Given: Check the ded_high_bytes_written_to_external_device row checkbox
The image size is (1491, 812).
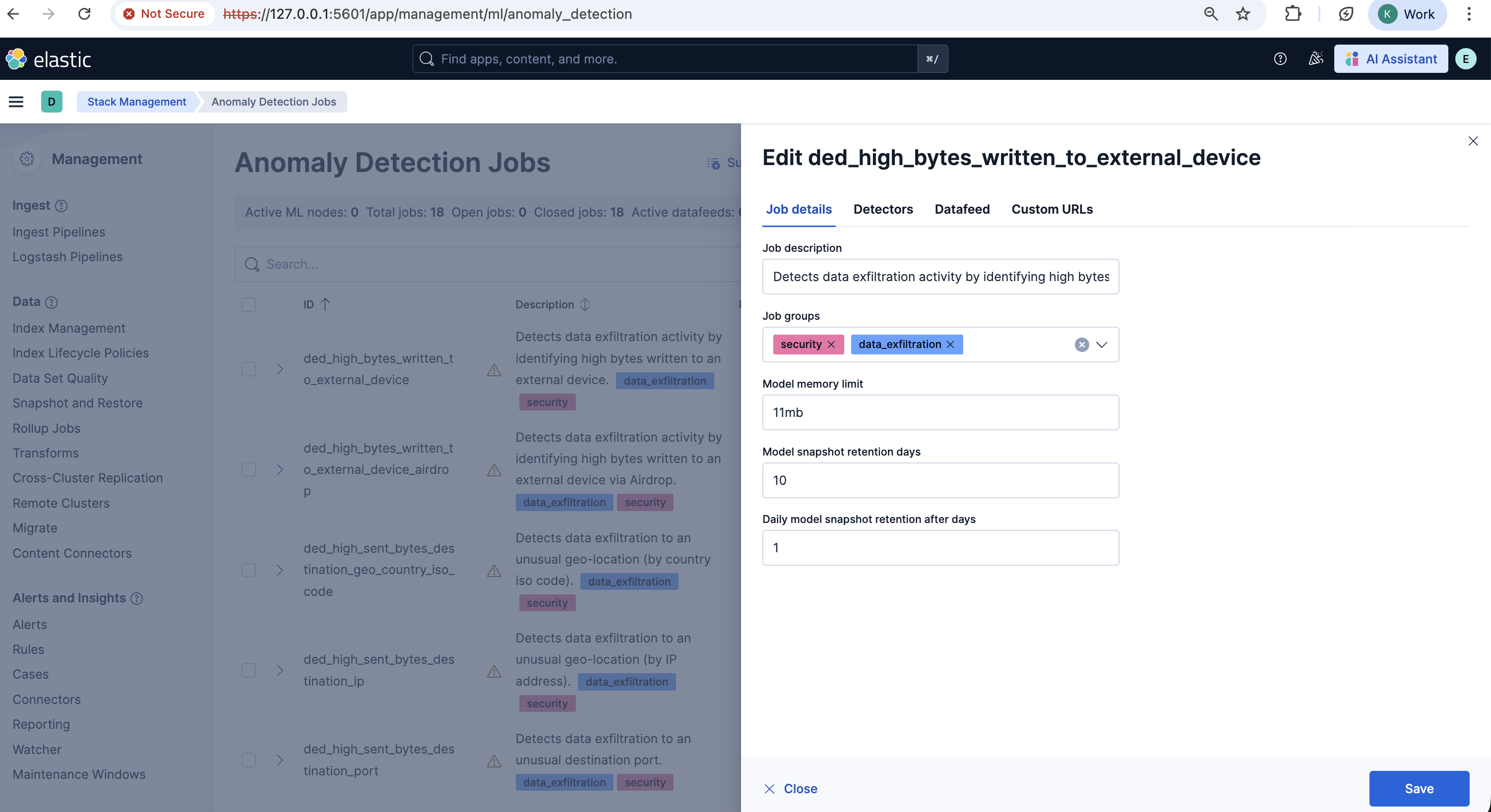Looking at the screenshot, I should click(x=249, y=370).
